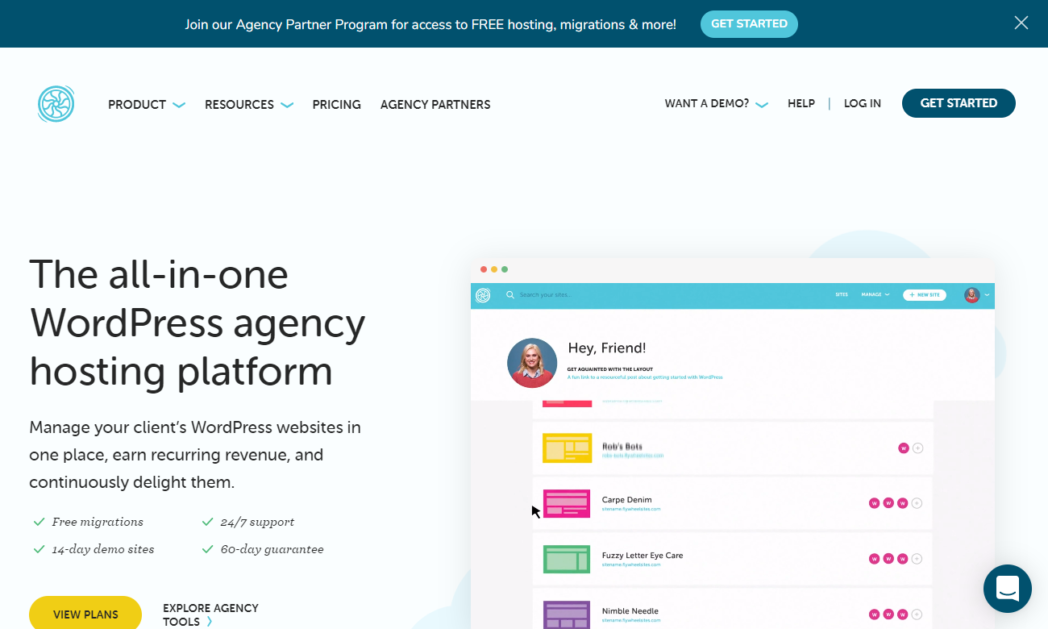The width and height of the screenshot is (1048, 629).
Task: Click plus circle on Rob's Bots row
Action: [918, 448]
